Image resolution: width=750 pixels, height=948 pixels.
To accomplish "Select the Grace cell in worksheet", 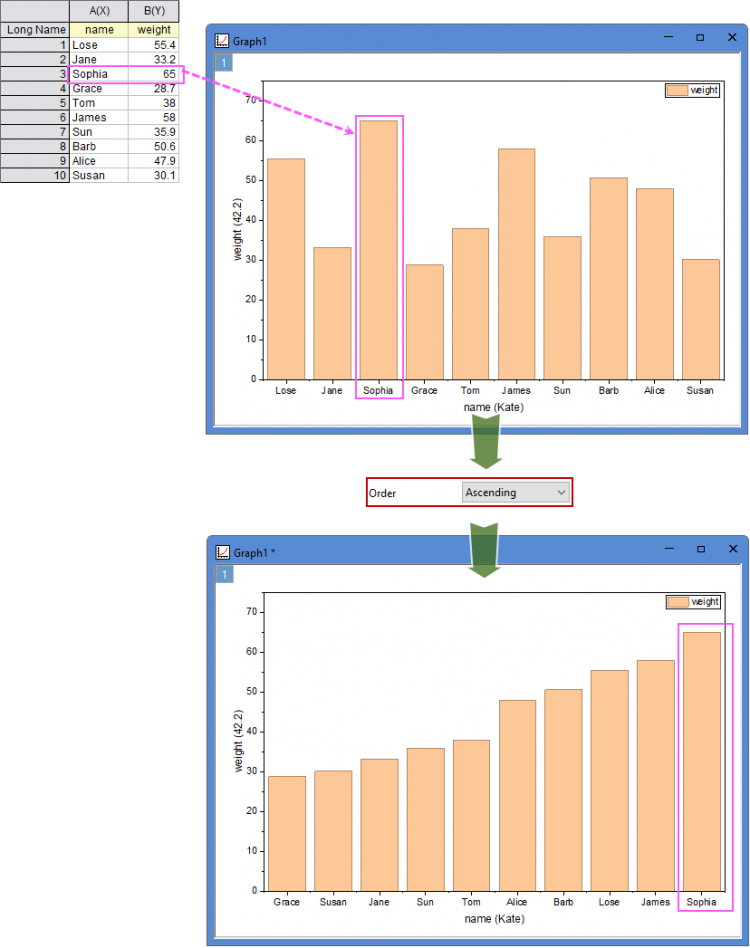I will (99, 88).
